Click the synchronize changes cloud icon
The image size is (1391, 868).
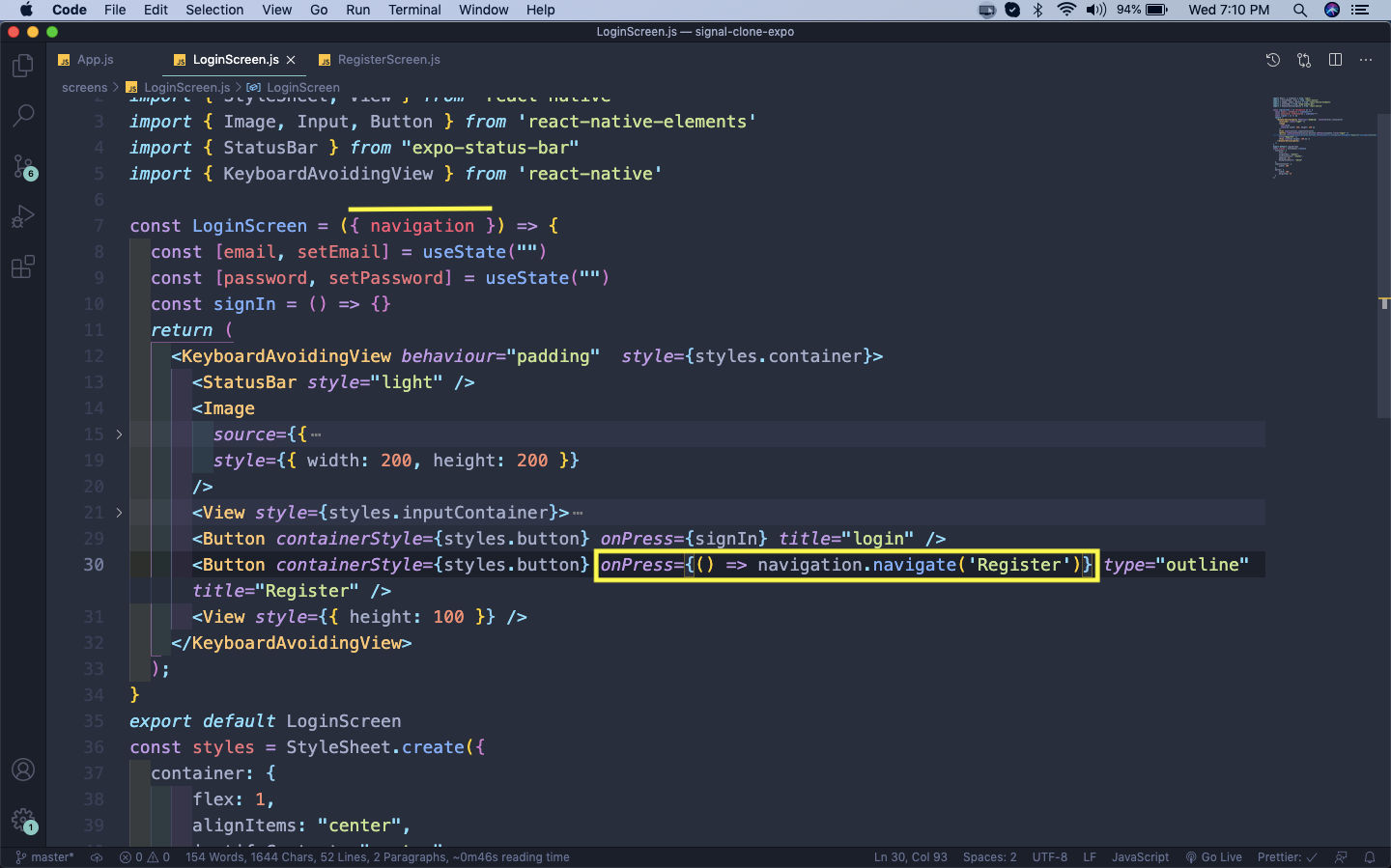[97, 857]
